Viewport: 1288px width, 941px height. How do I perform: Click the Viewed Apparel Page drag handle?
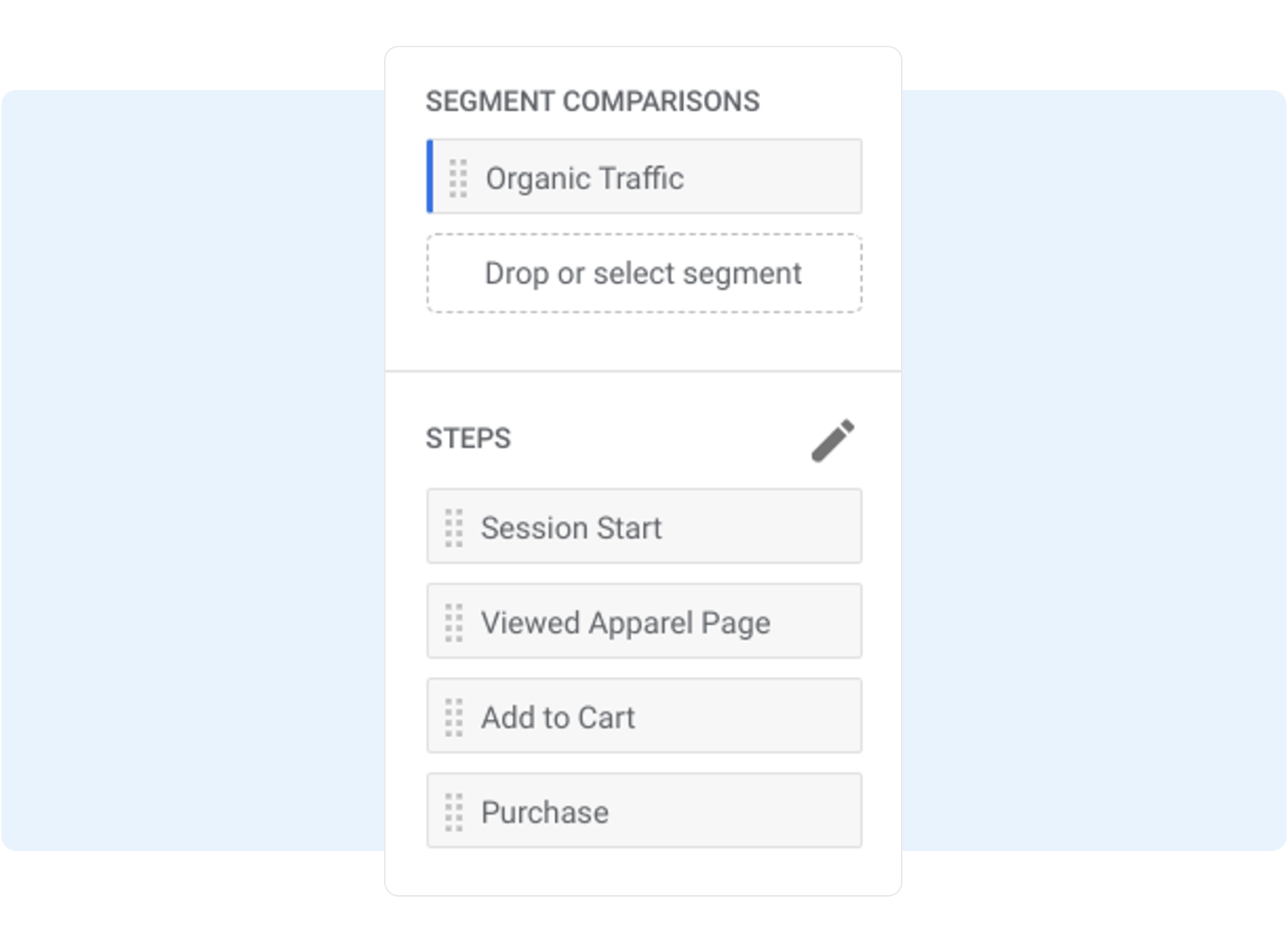[454, 622]
